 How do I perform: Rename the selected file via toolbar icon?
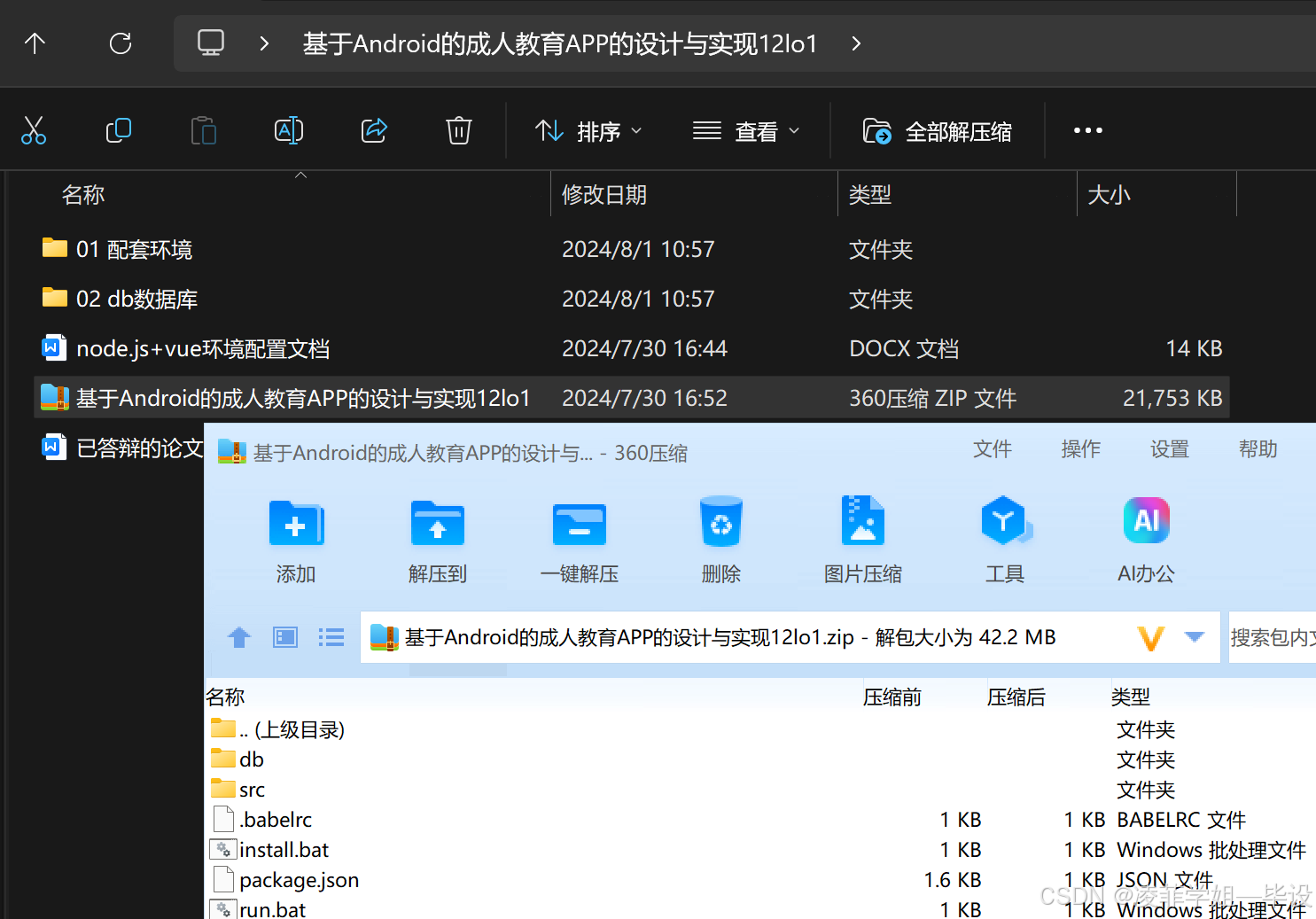[x=289, y=131]
